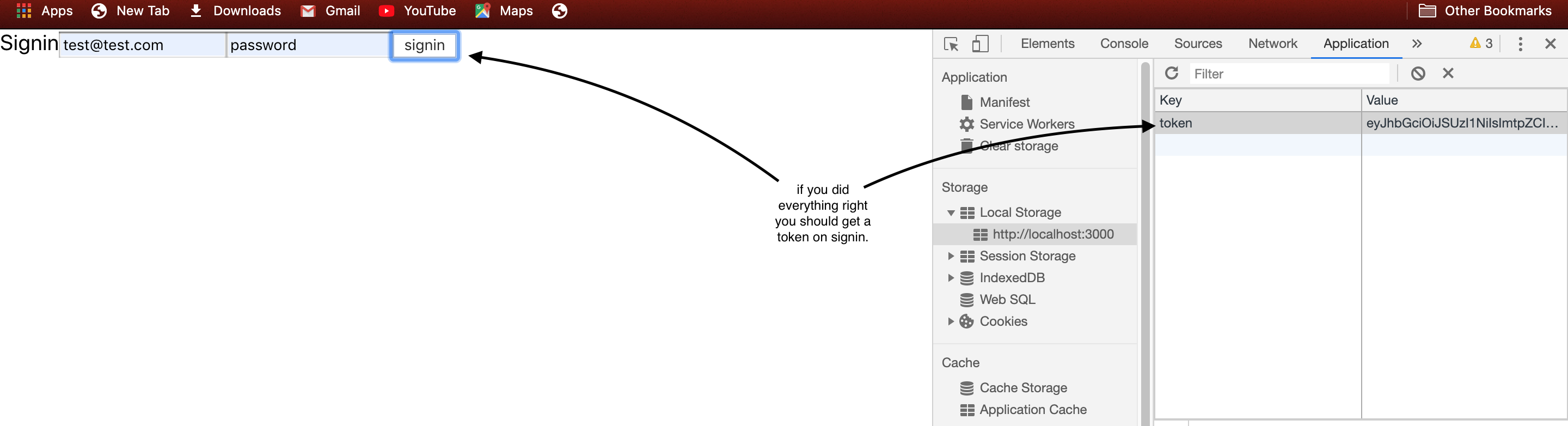1568x426 pixels.
Task: Select the token value cell starting with eyJhbGci
Action: tap(1463, 123)
